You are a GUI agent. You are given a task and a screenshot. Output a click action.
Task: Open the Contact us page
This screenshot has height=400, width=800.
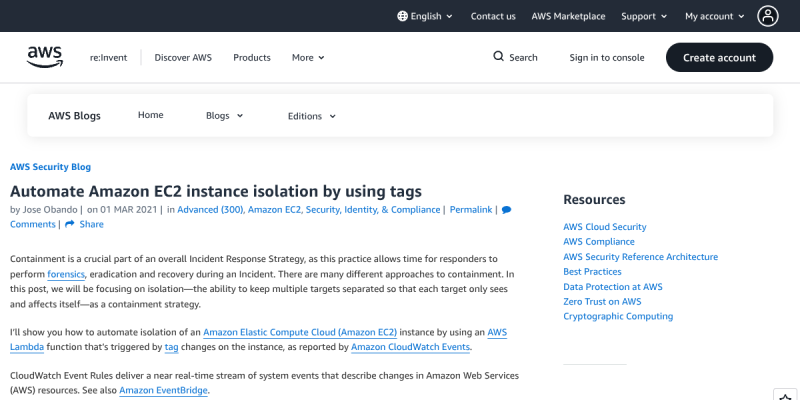[493, 16]
